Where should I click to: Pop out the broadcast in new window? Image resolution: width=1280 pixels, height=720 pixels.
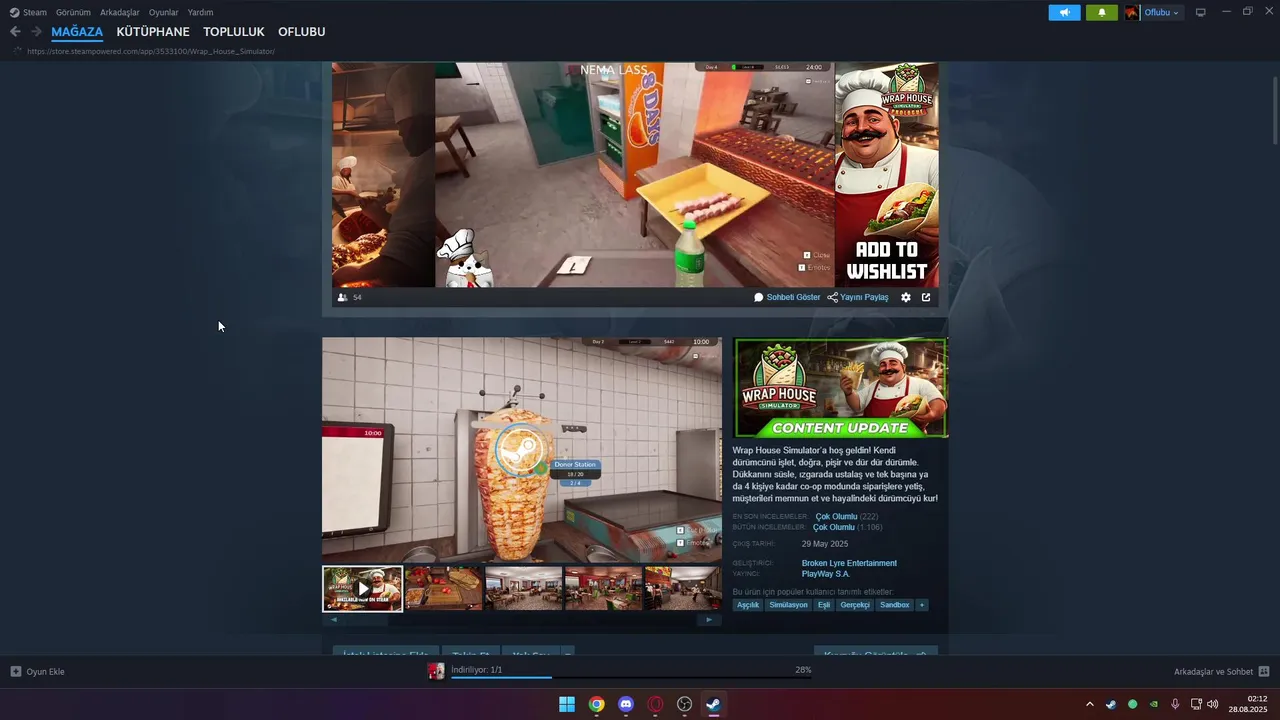click(926, 297)
